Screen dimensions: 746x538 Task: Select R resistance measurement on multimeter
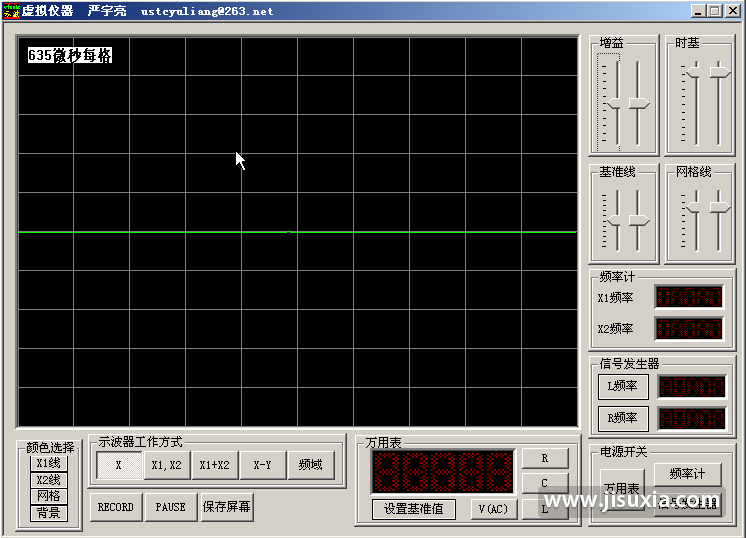point(545,458)
